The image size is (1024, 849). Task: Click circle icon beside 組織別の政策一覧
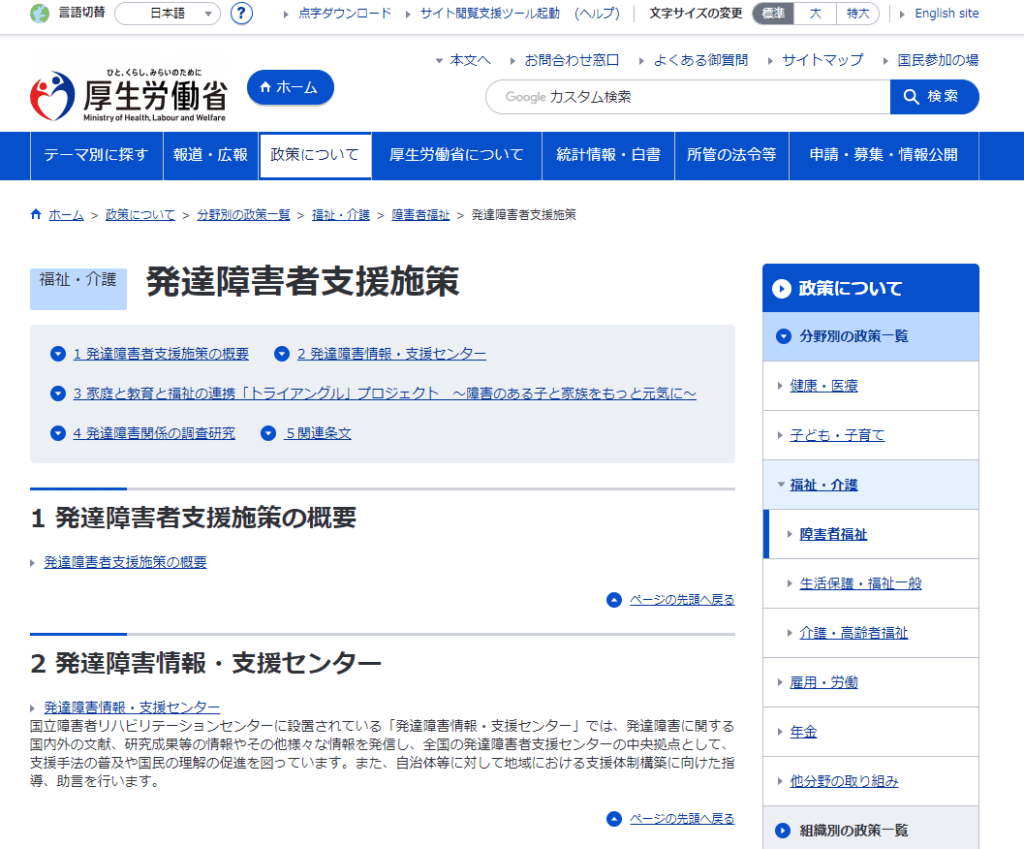pyautogui.click(x=783, y=830)
